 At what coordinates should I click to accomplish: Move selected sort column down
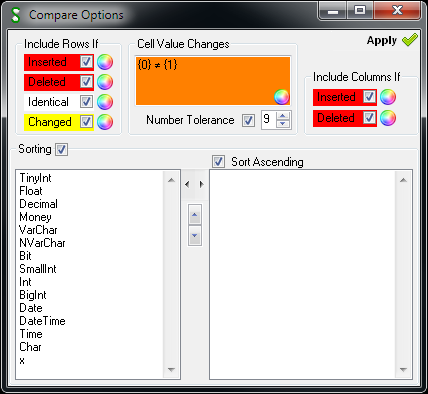(x=195, y=236)
